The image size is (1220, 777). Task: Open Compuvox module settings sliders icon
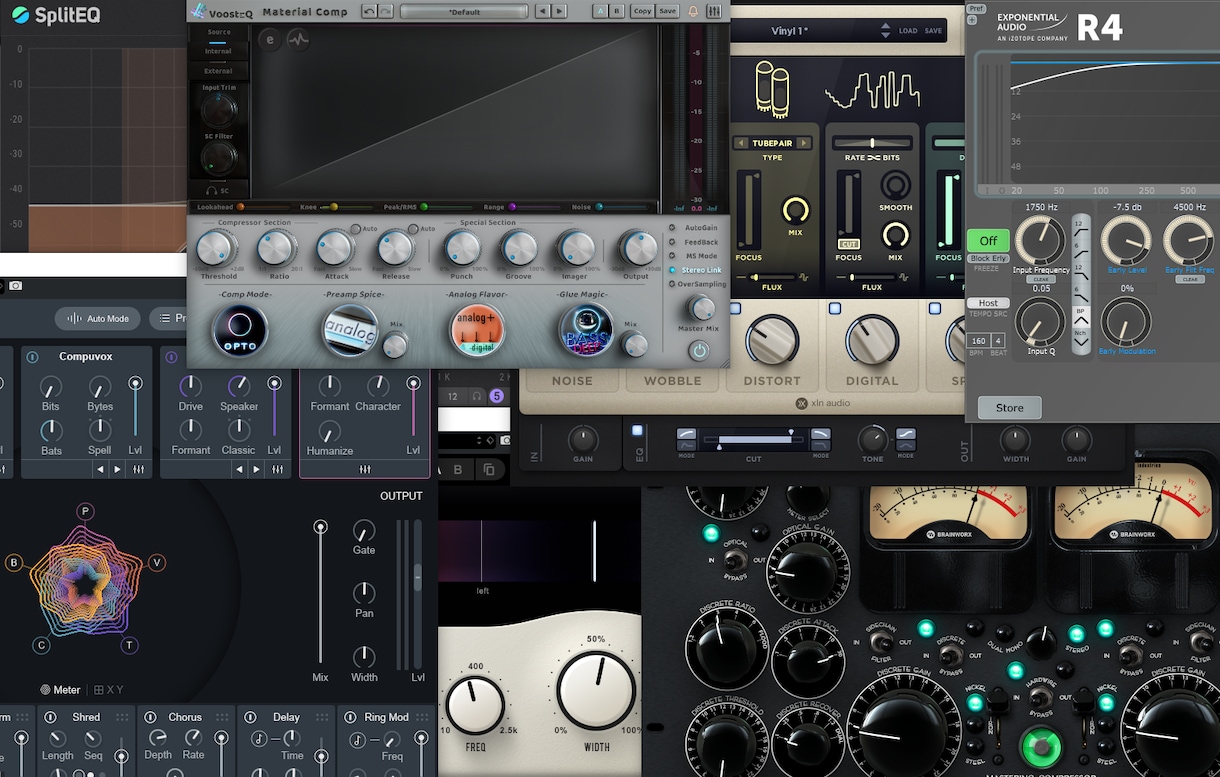(x=138, y=469)
